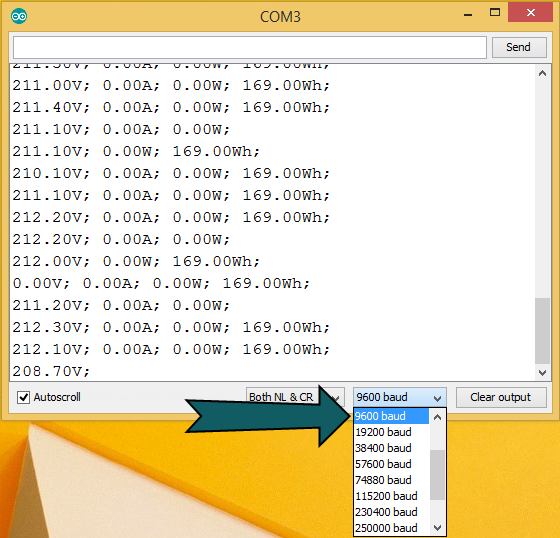Click the Send button
The image size is (560, 538).
[x=519, y=47]
